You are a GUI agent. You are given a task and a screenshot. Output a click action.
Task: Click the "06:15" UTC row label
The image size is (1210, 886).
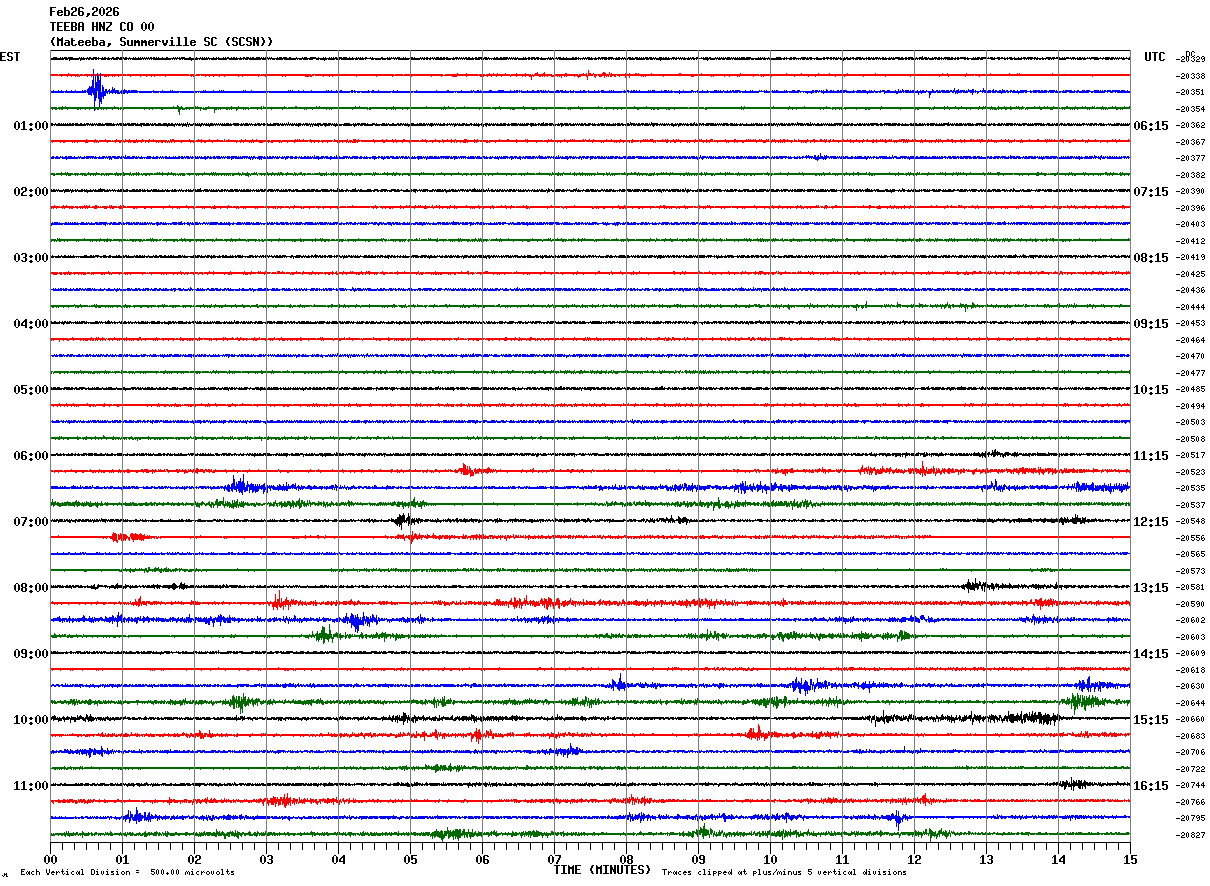pyautogui.click(x=1151, y=126)
